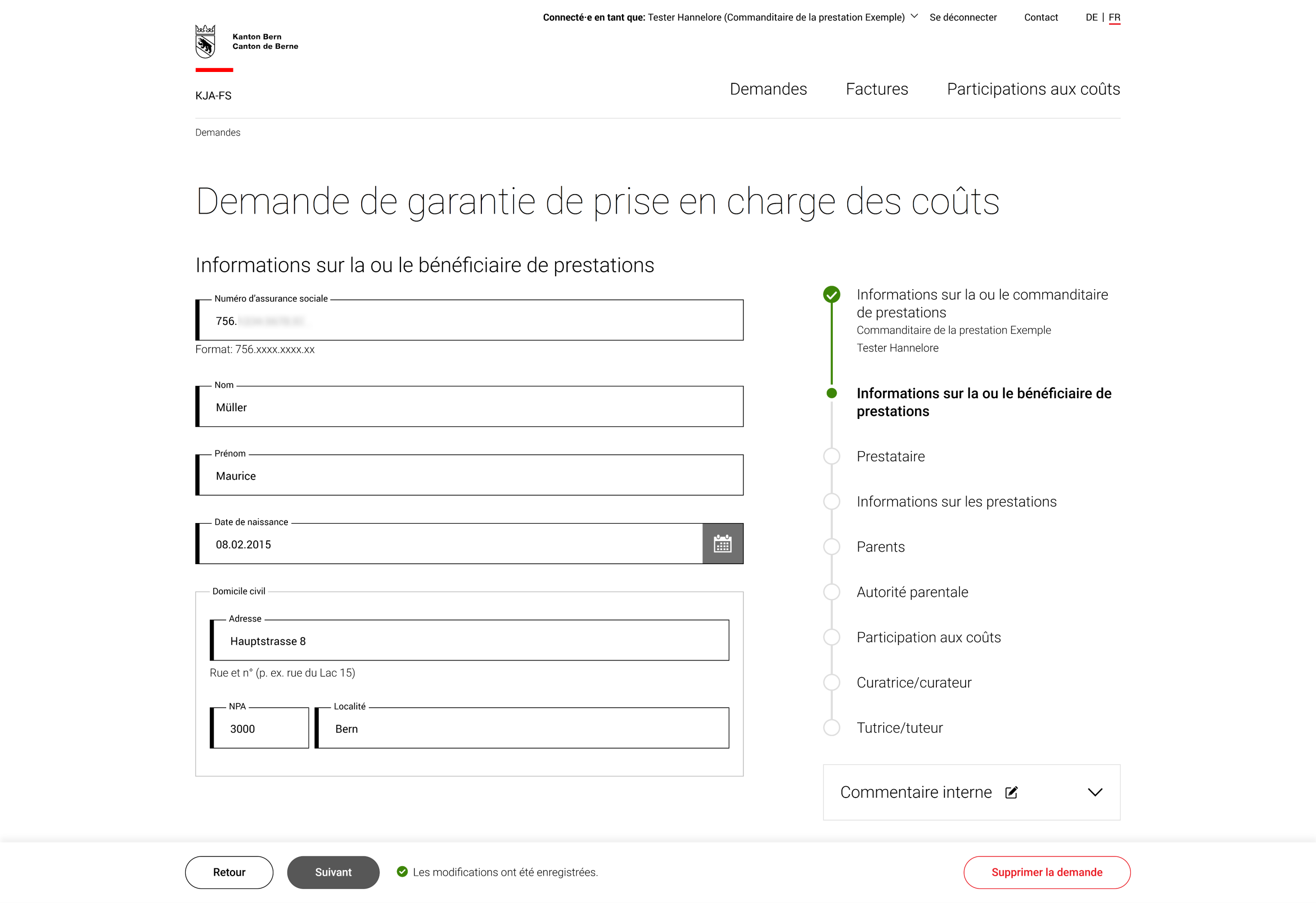The height and width of the screenshot is (903, 1316).
Task: Click the current green step dot for bénéficiaire
Action: [831, 393]
